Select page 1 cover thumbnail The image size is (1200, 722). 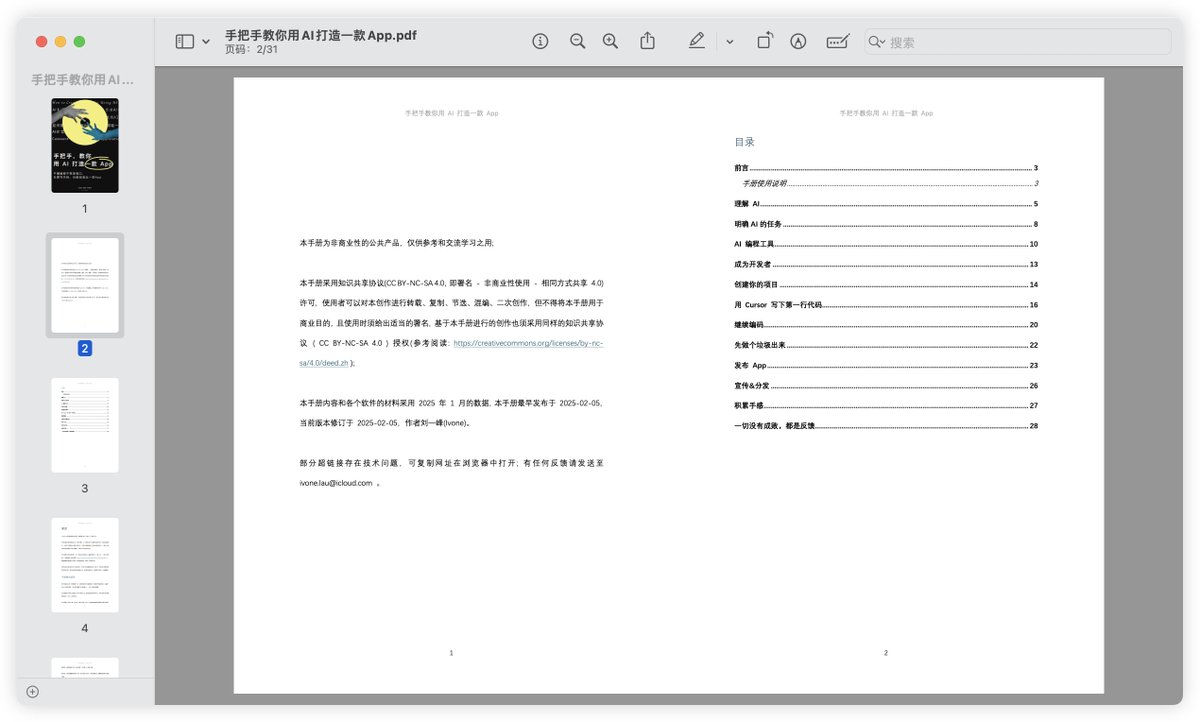(85, 145)
